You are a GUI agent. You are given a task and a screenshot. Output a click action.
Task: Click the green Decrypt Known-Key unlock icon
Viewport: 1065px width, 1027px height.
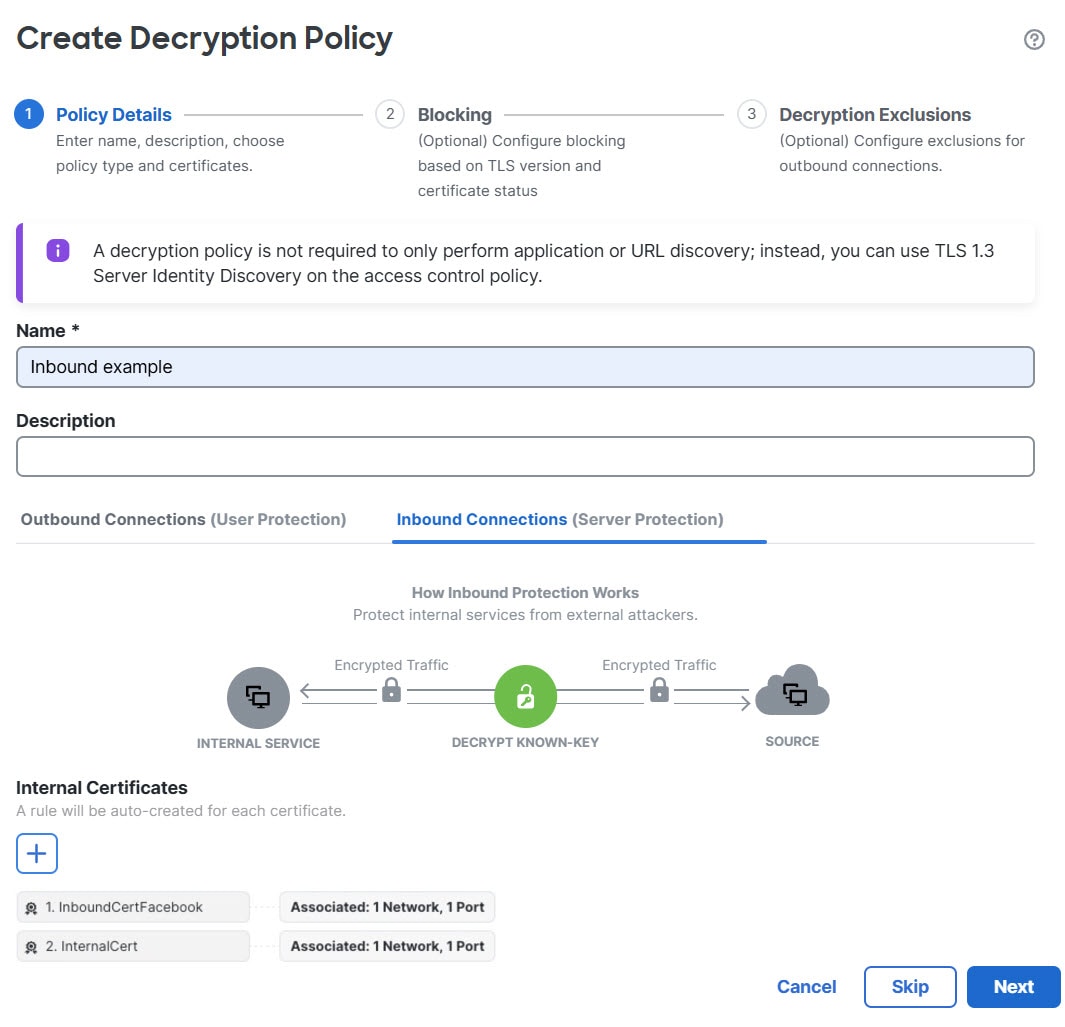[x=525, y=696]
